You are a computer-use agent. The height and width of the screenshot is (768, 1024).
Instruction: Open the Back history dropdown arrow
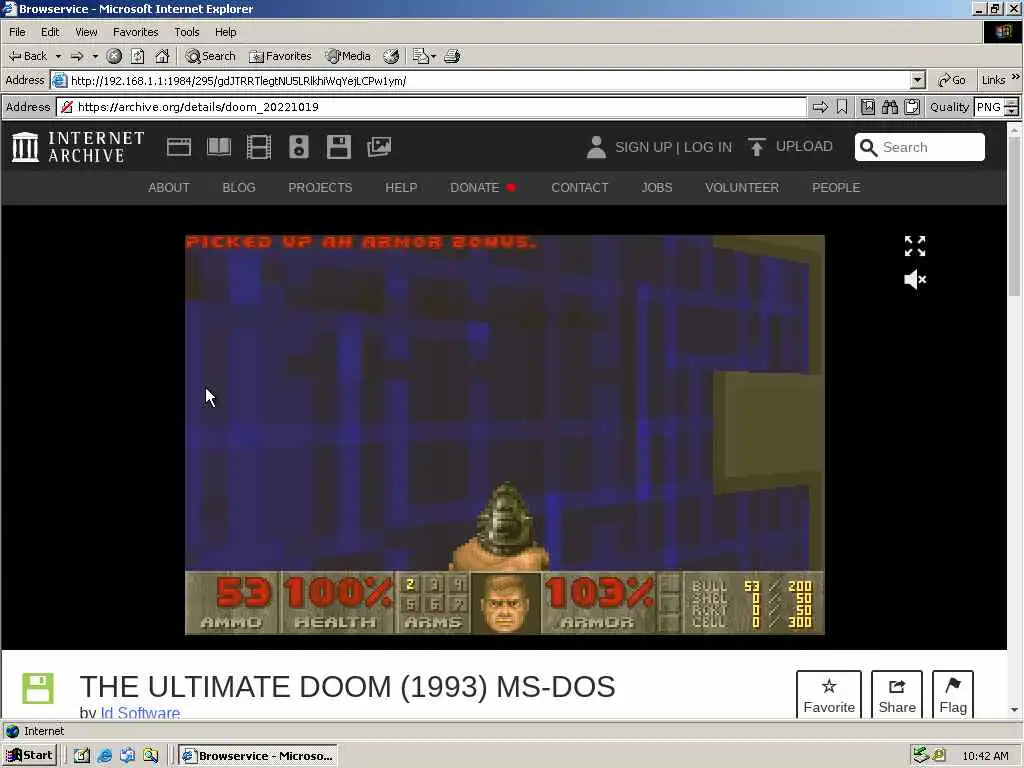[x=58, y=56]
